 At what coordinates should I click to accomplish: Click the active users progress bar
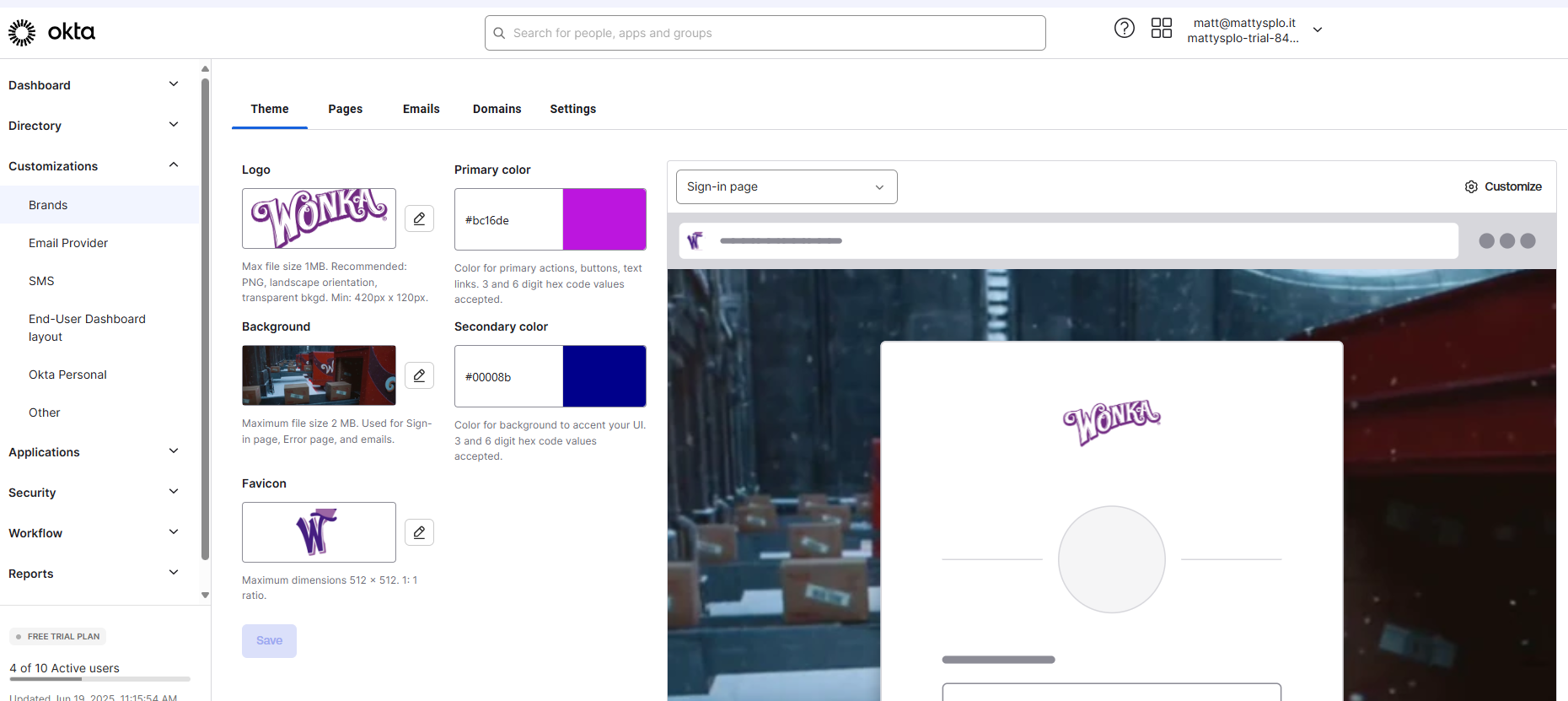tap(99, 679)
